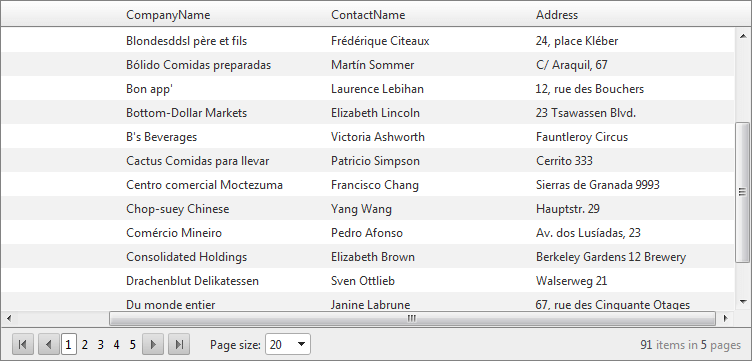
Task: Click the horizontal scrollbar left arrow
Action: [8, 318]
